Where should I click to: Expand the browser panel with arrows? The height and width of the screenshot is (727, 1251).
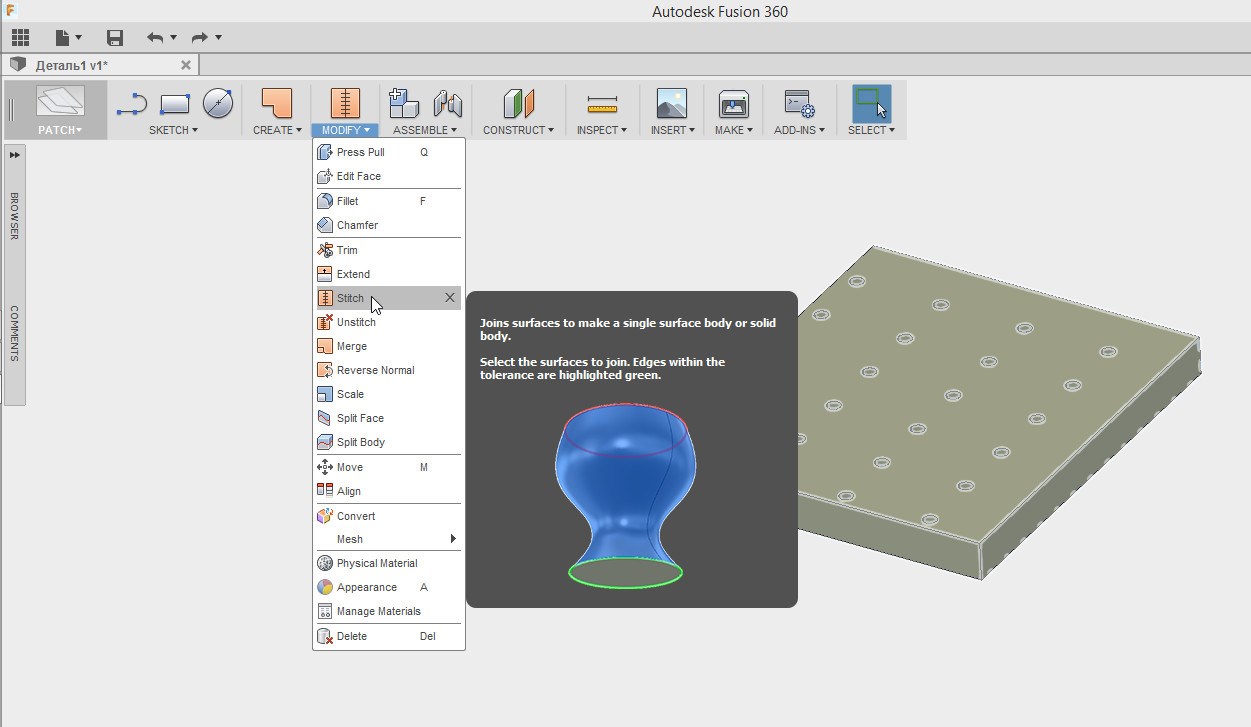click(15, 155)
